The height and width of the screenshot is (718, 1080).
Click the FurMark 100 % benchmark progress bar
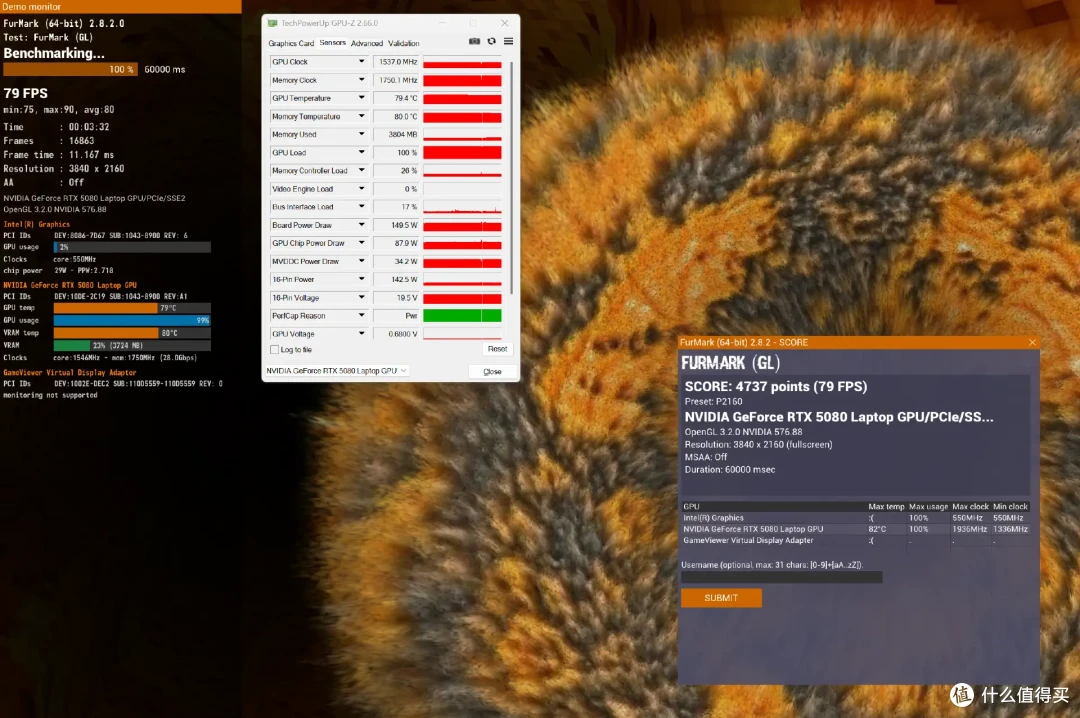tap(70, 70)
